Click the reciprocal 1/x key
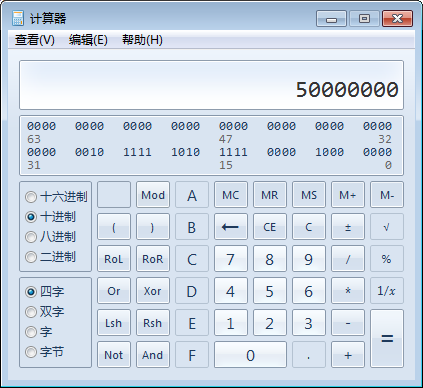The width and height of the screenshot is (423, 388). [387, 291]
